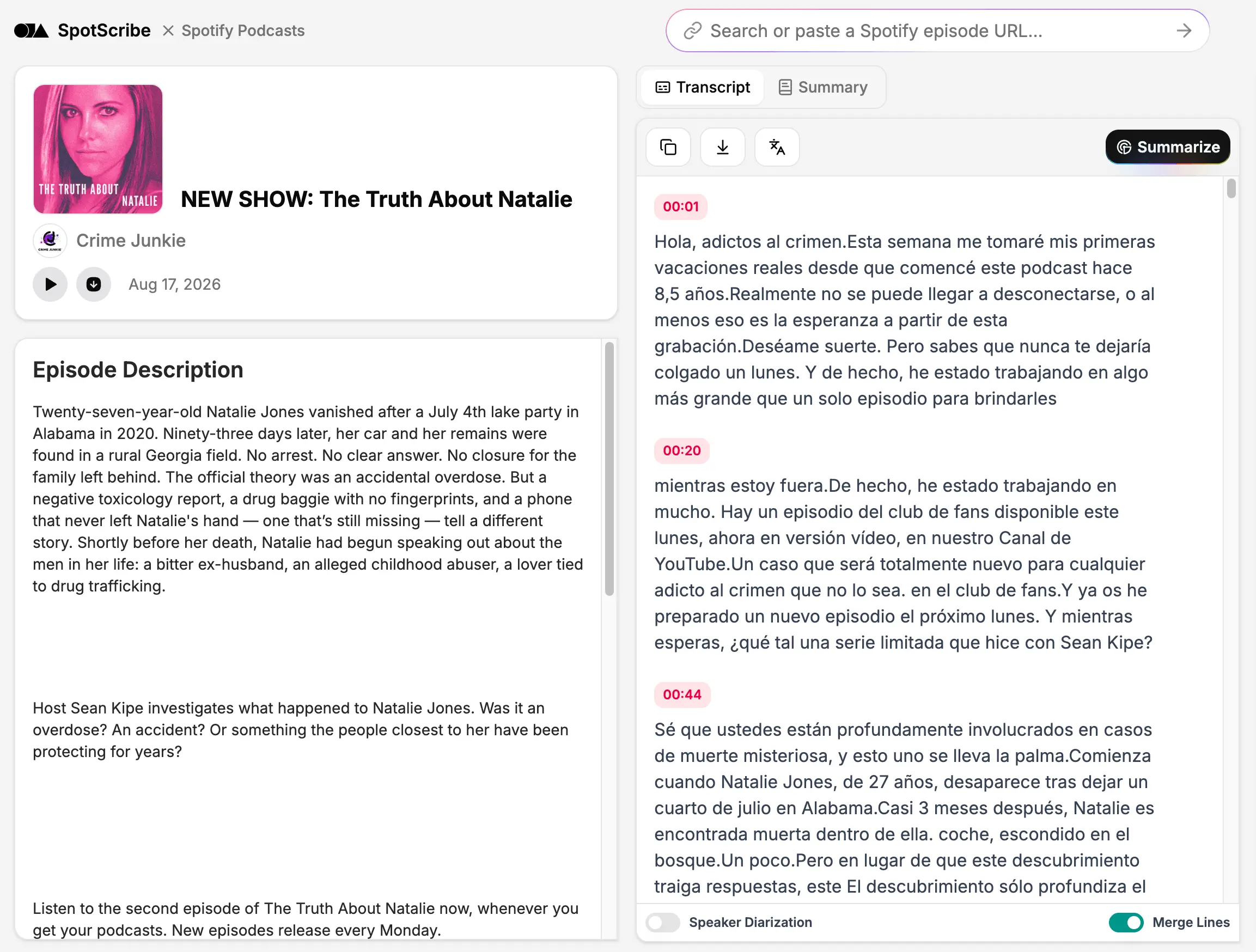
Task: Open The Truth About Natalie cover art
Action: pos(97,149)
